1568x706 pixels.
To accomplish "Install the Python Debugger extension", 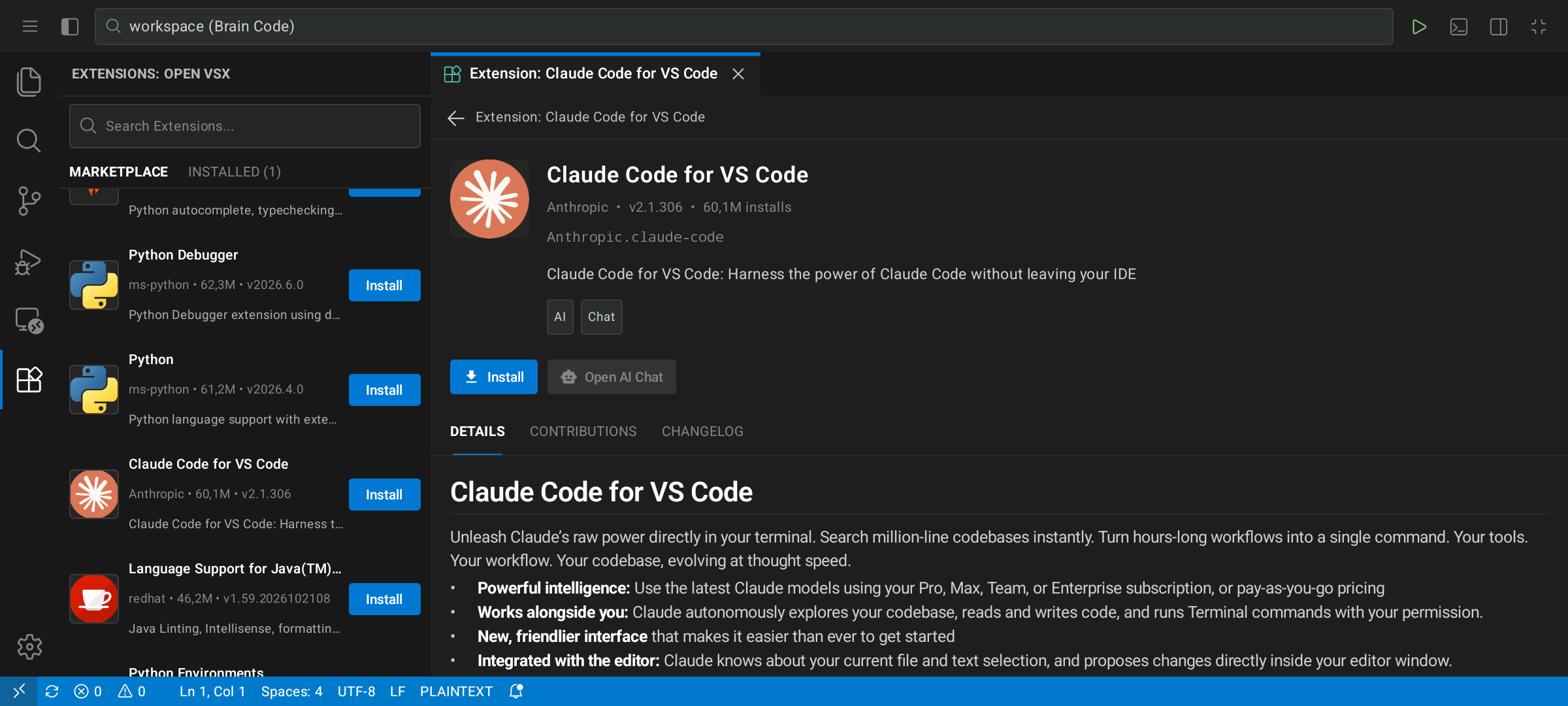I will [x=384, y=286].
